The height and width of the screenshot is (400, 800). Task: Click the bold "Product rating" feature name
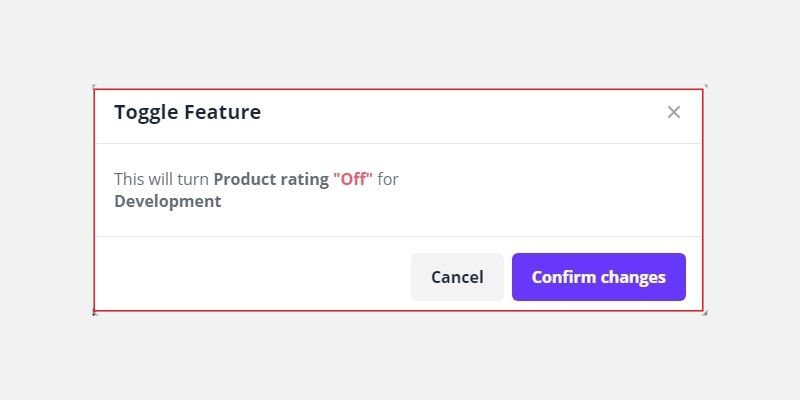pos(271,180)
